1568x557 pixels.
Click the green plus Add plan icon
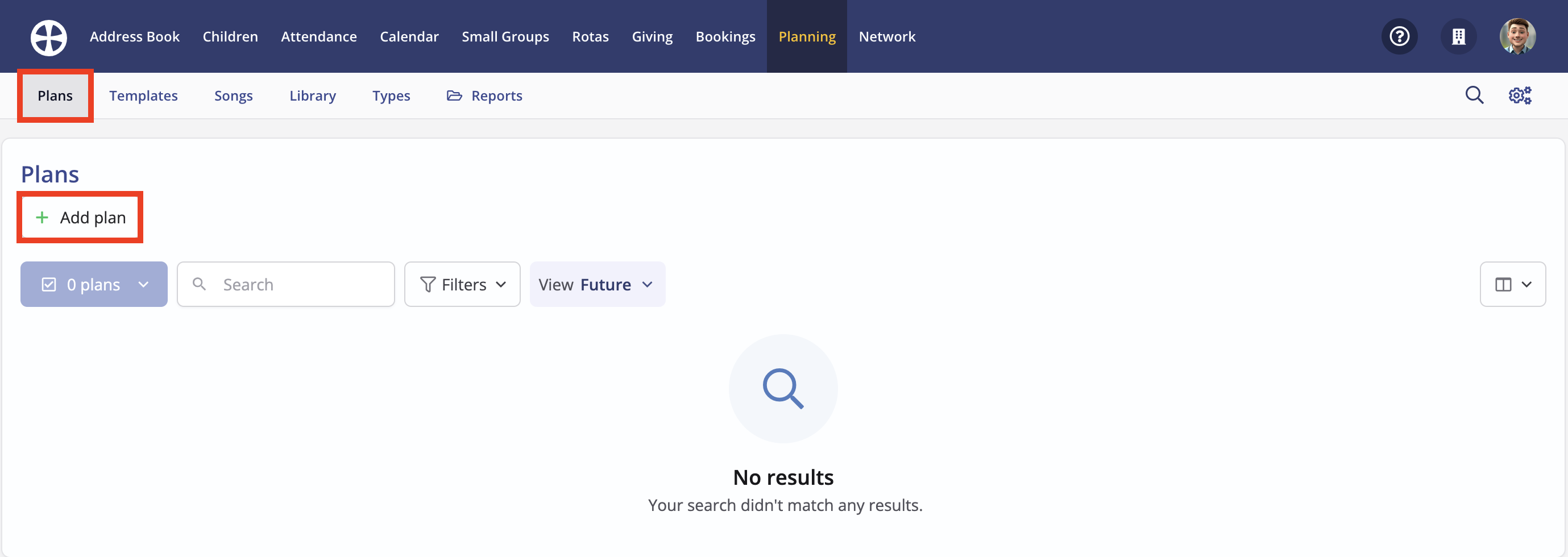pos(42,217)
